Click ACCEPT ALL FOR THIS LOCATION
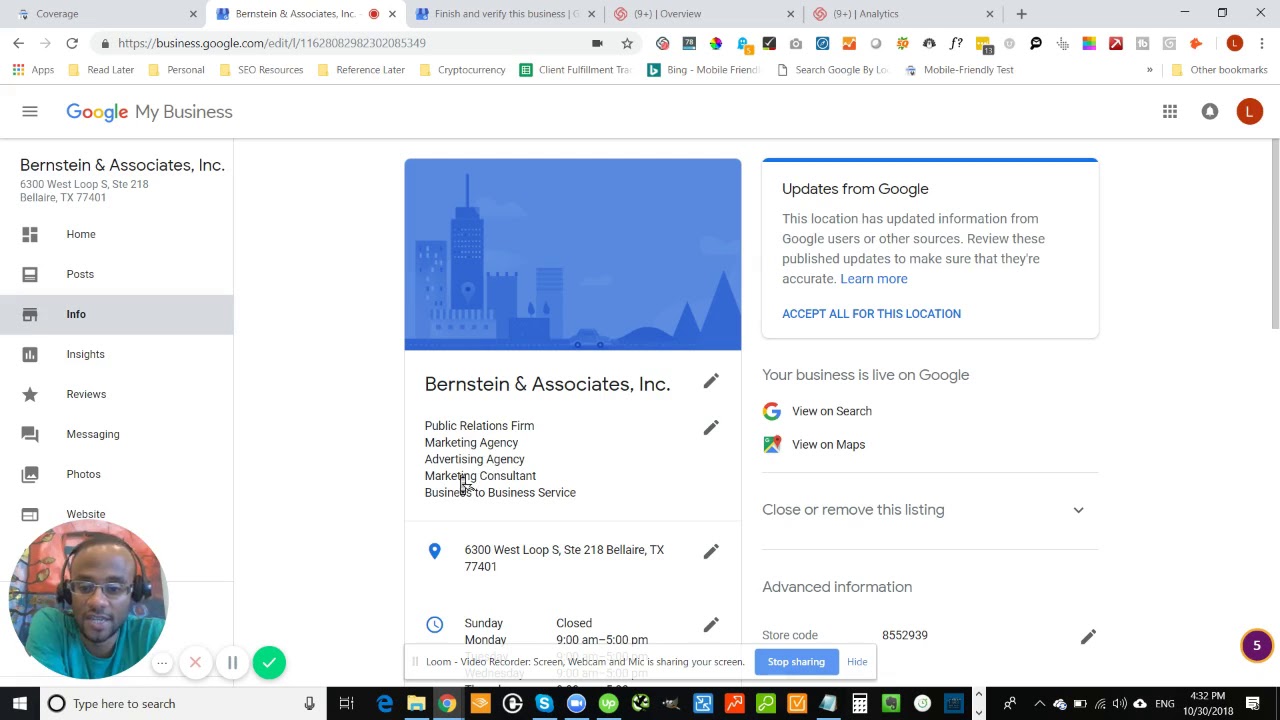1280x720 pixels. click(871, 314)
